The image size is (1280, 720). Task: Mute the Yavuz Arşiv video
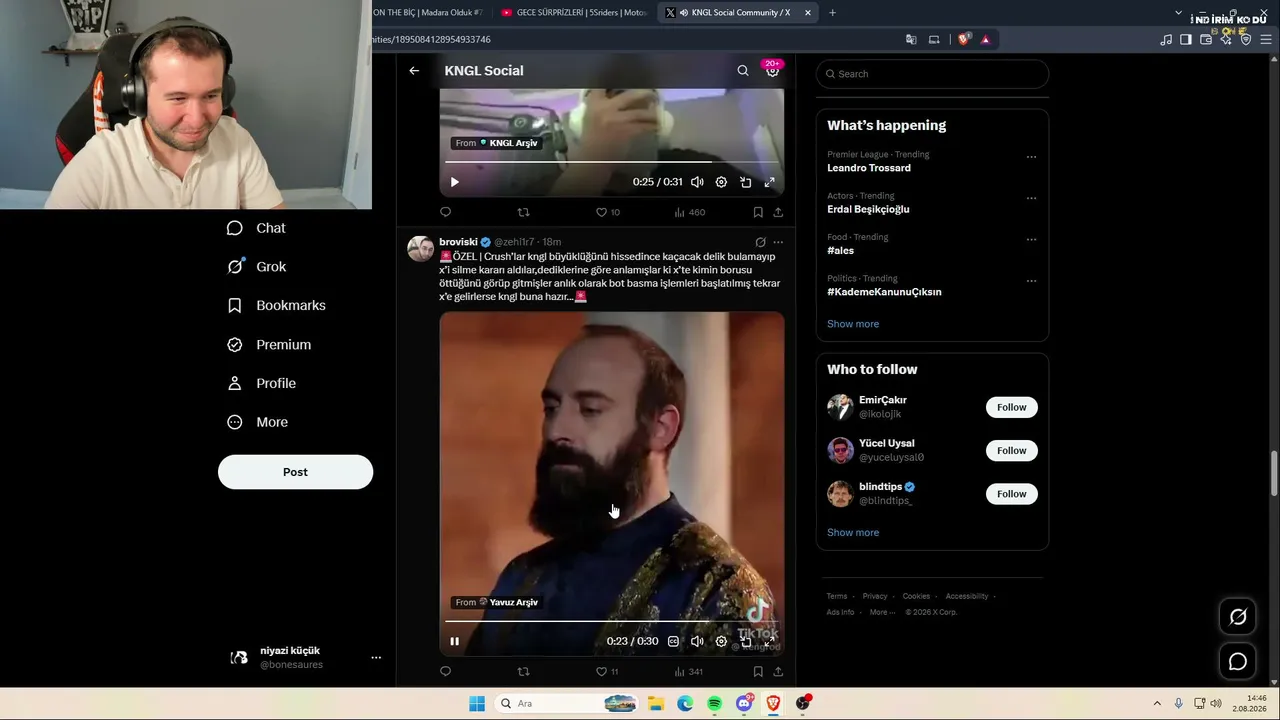[x=697, y=641]
